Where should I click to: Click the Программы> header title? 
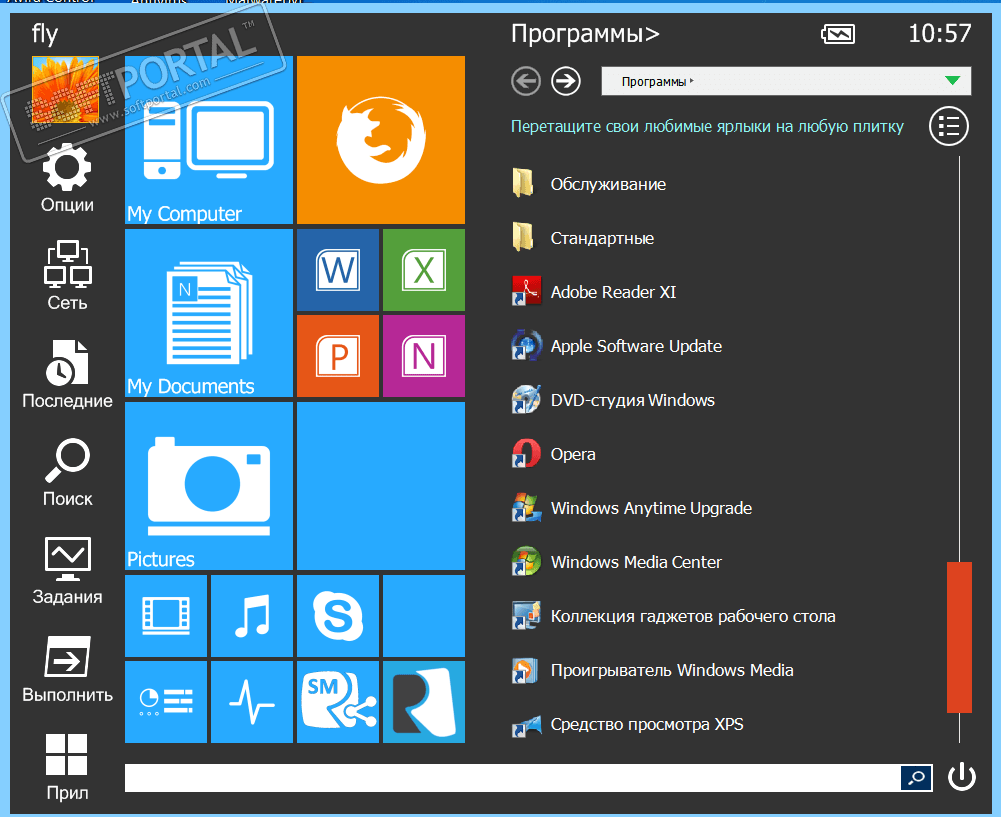tap(585, 34)
